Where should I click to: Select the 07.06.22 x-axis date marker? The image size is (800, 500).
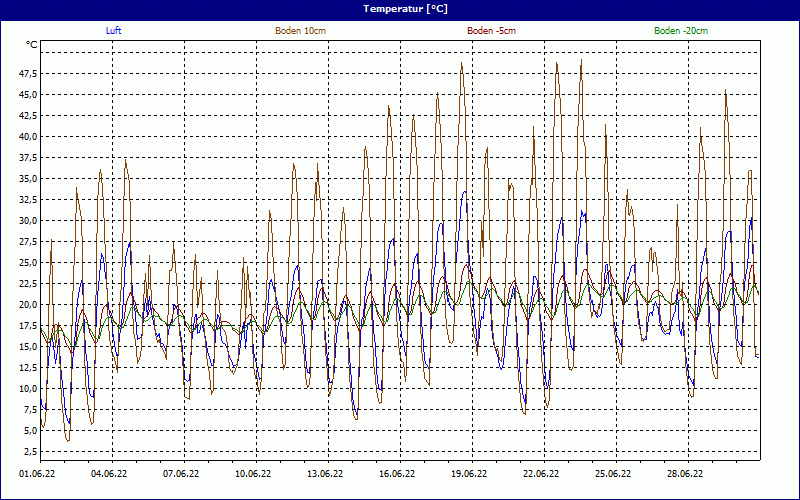[x=182, y=474]
